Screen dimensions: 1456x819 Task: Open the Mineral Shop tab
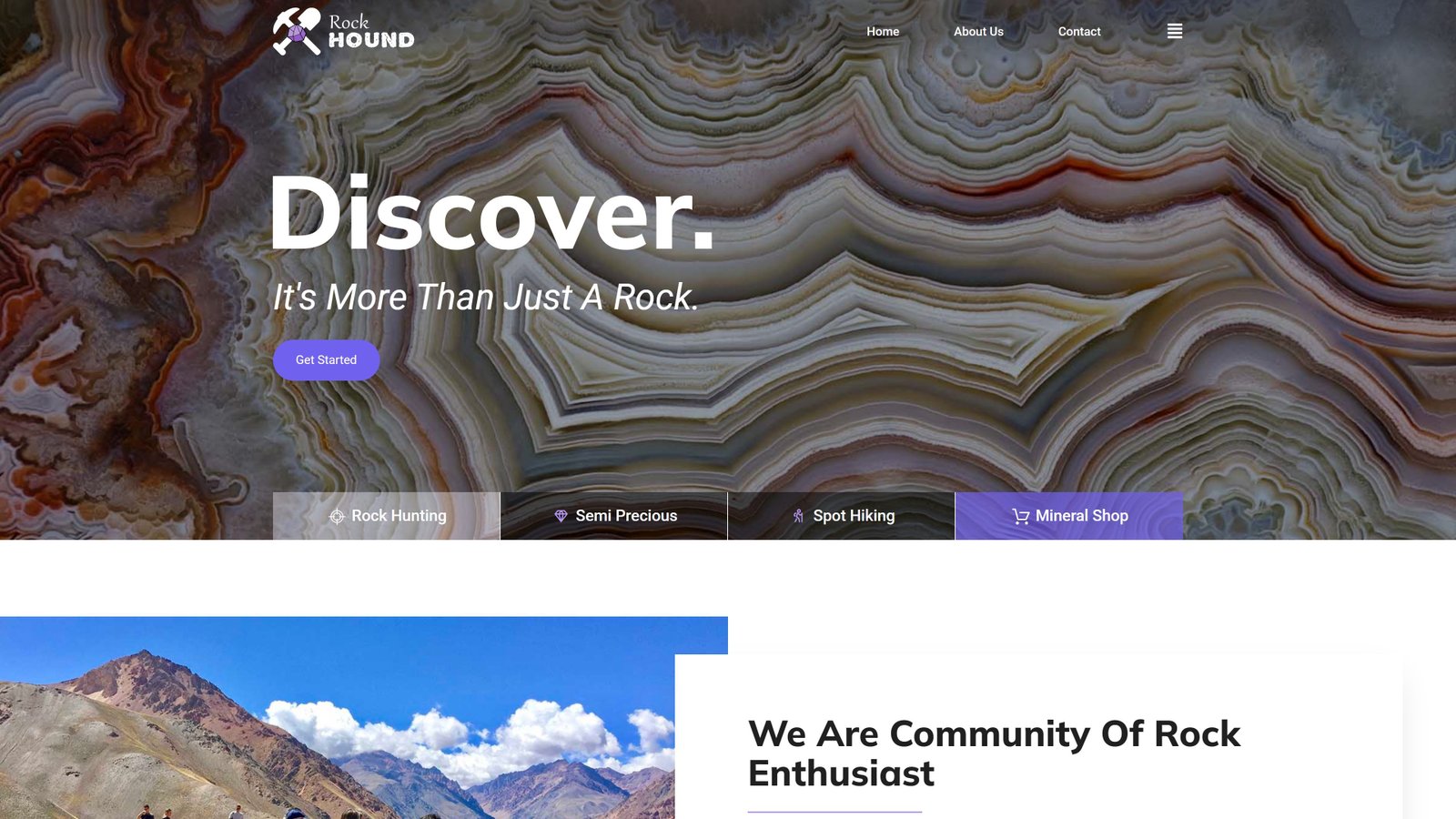(x=1069, y=516)
